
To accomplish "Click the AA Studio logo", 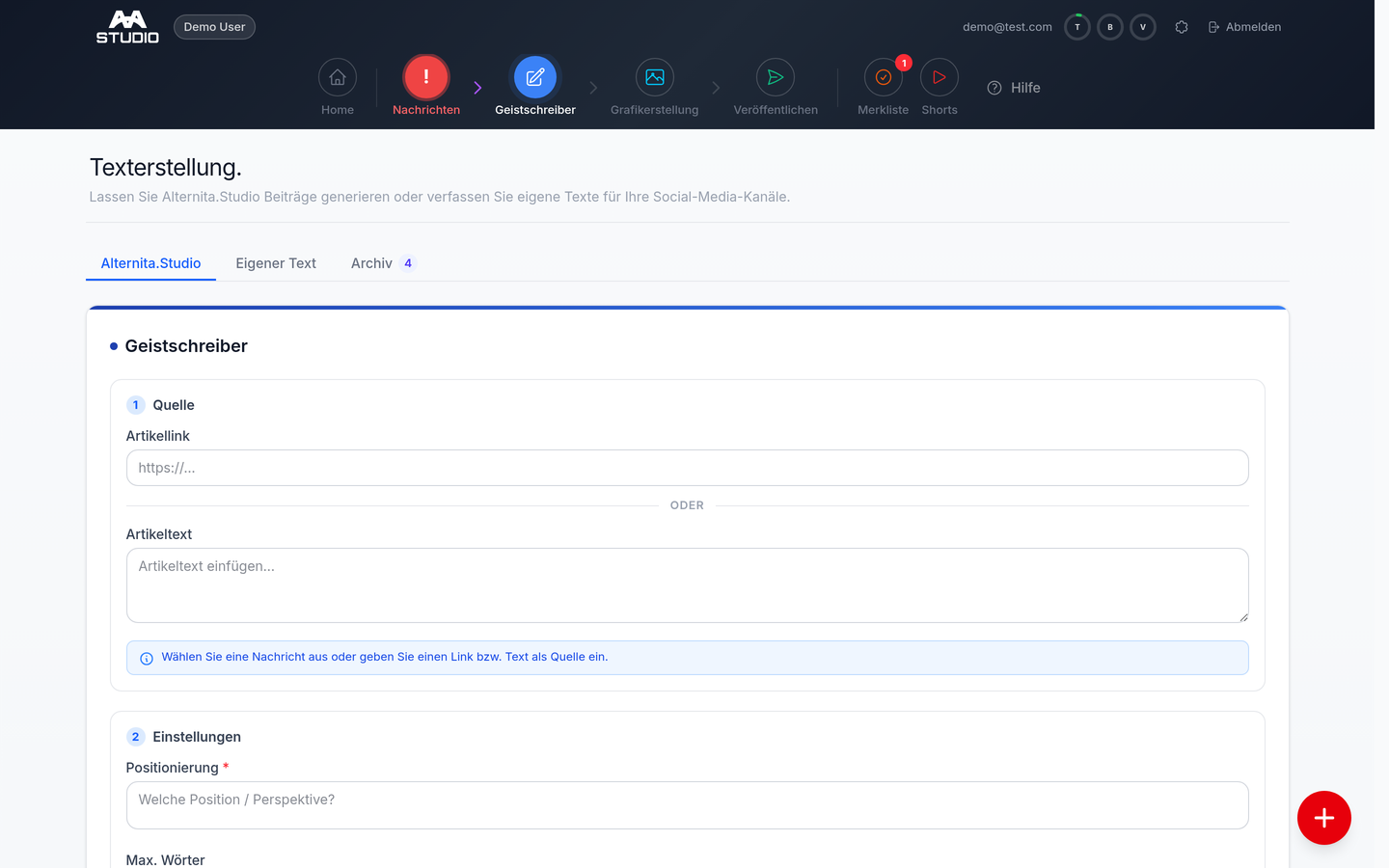I will (x=127, y=27).
